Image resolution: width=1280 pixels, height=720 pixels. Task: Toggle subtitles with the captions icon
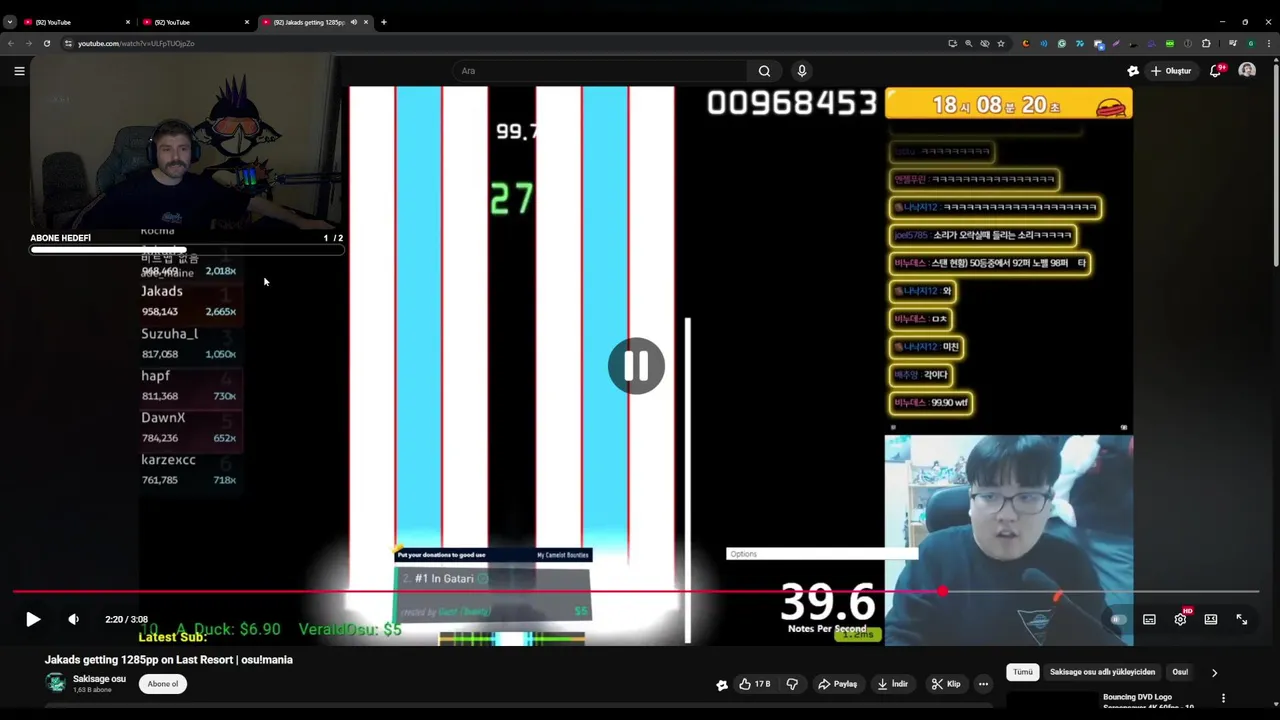point(1149,619)
